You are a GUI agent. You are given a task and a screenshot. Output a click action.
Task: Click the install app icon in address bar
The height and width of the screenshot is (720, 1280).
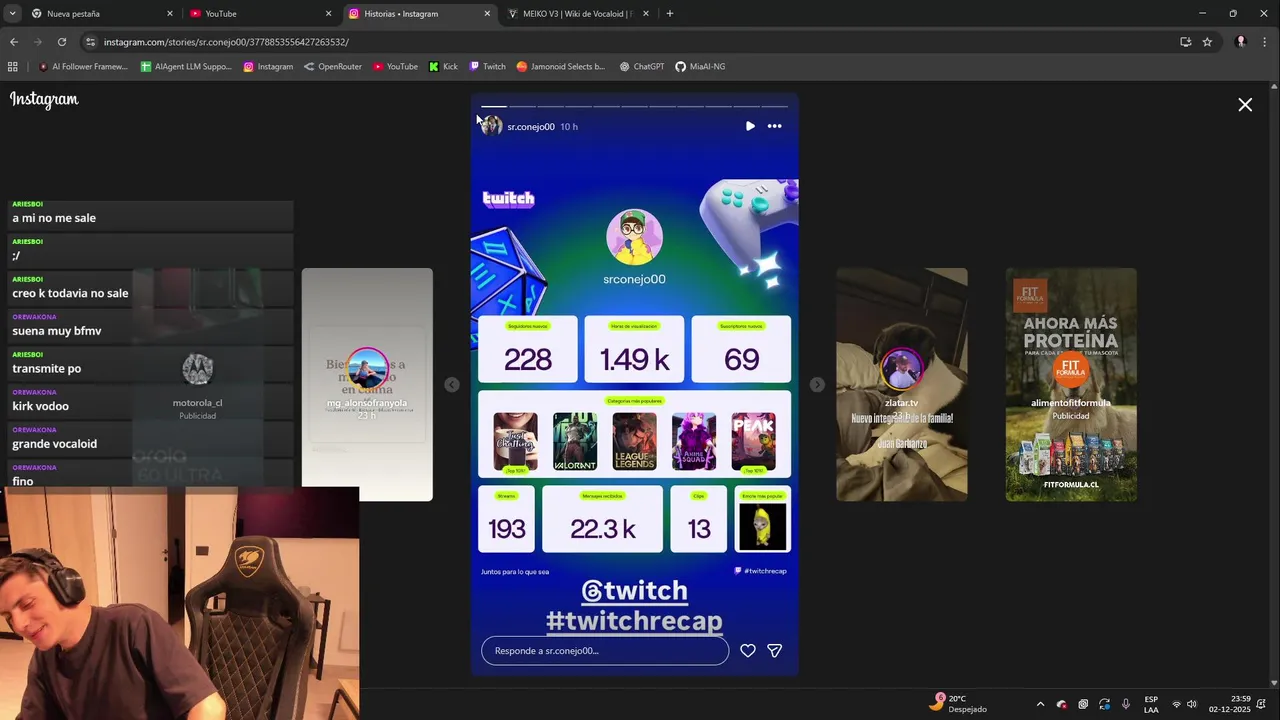pos(1185,42)
